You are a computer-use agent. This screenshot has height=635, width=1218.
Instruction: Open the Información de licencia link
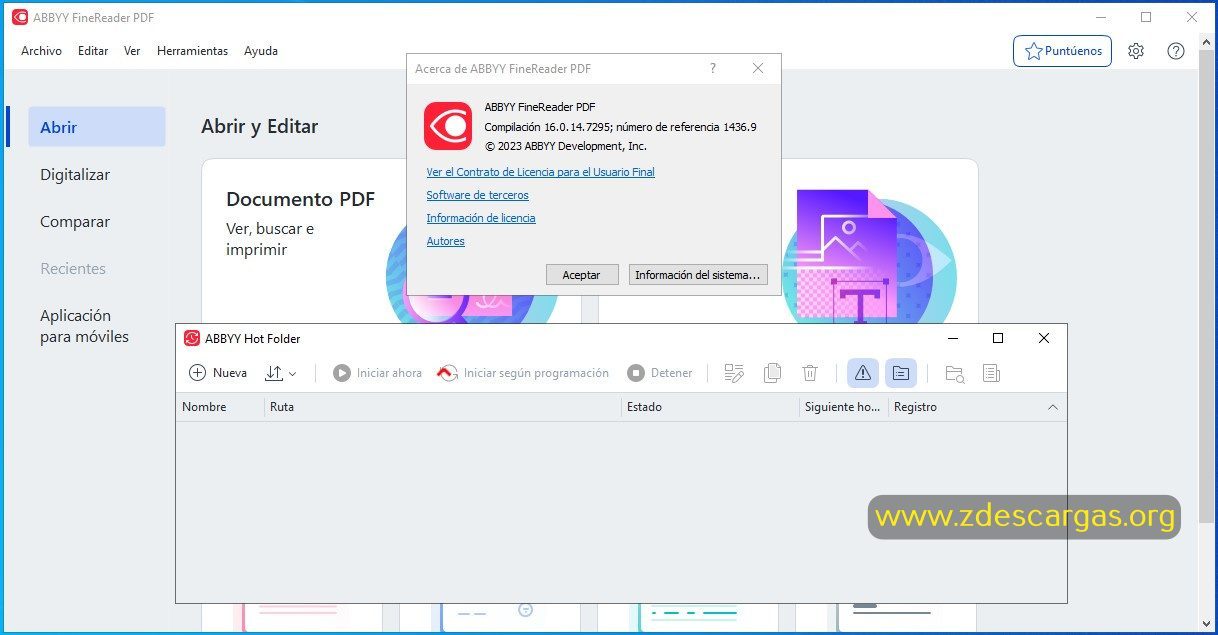(x=480, y=218)
